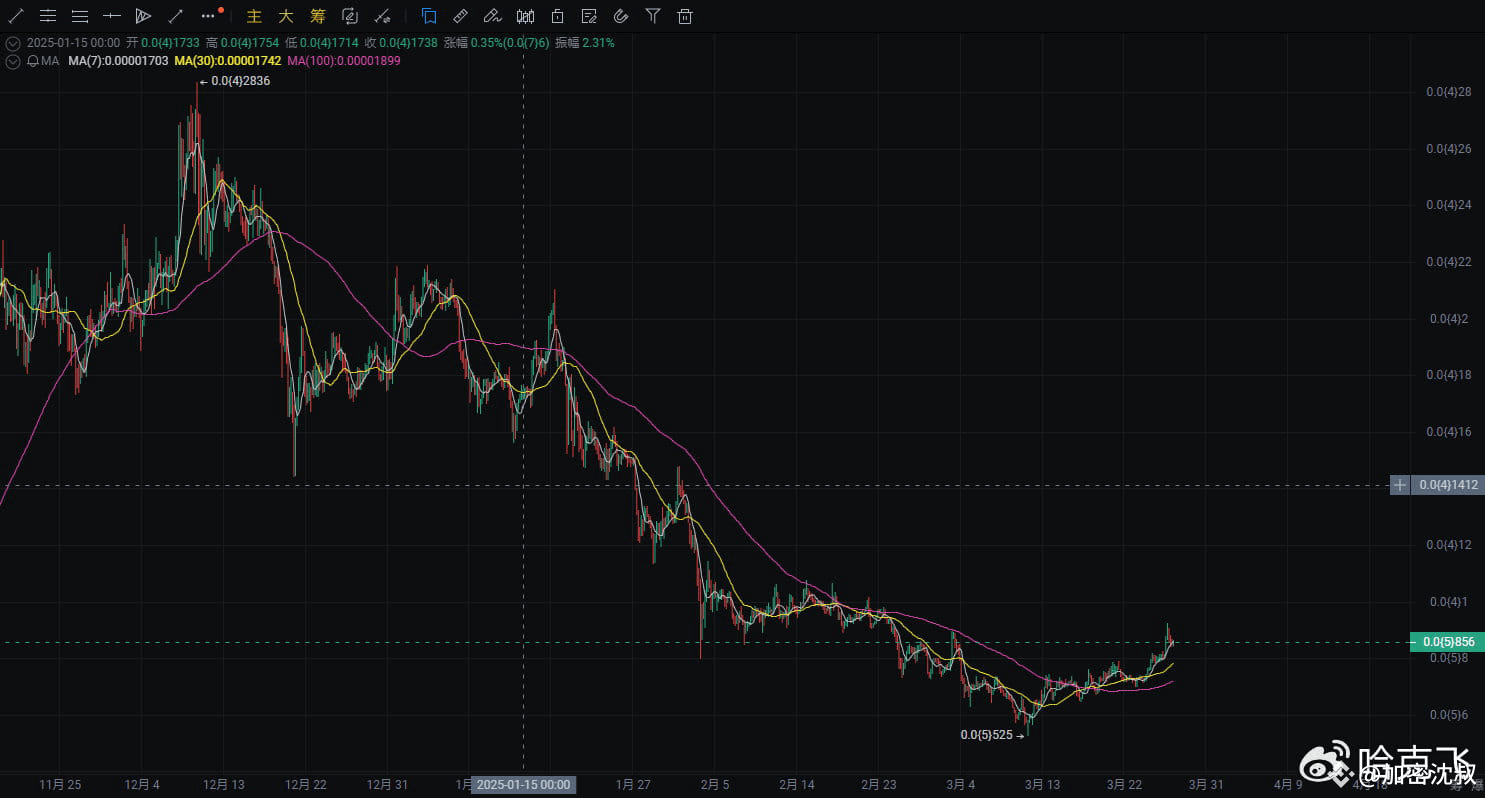The height and width of the screenshot is (798, 1485).
Task: Click the crosshair price label 0.0{4}1412
Action: [x=1447, y=485]
